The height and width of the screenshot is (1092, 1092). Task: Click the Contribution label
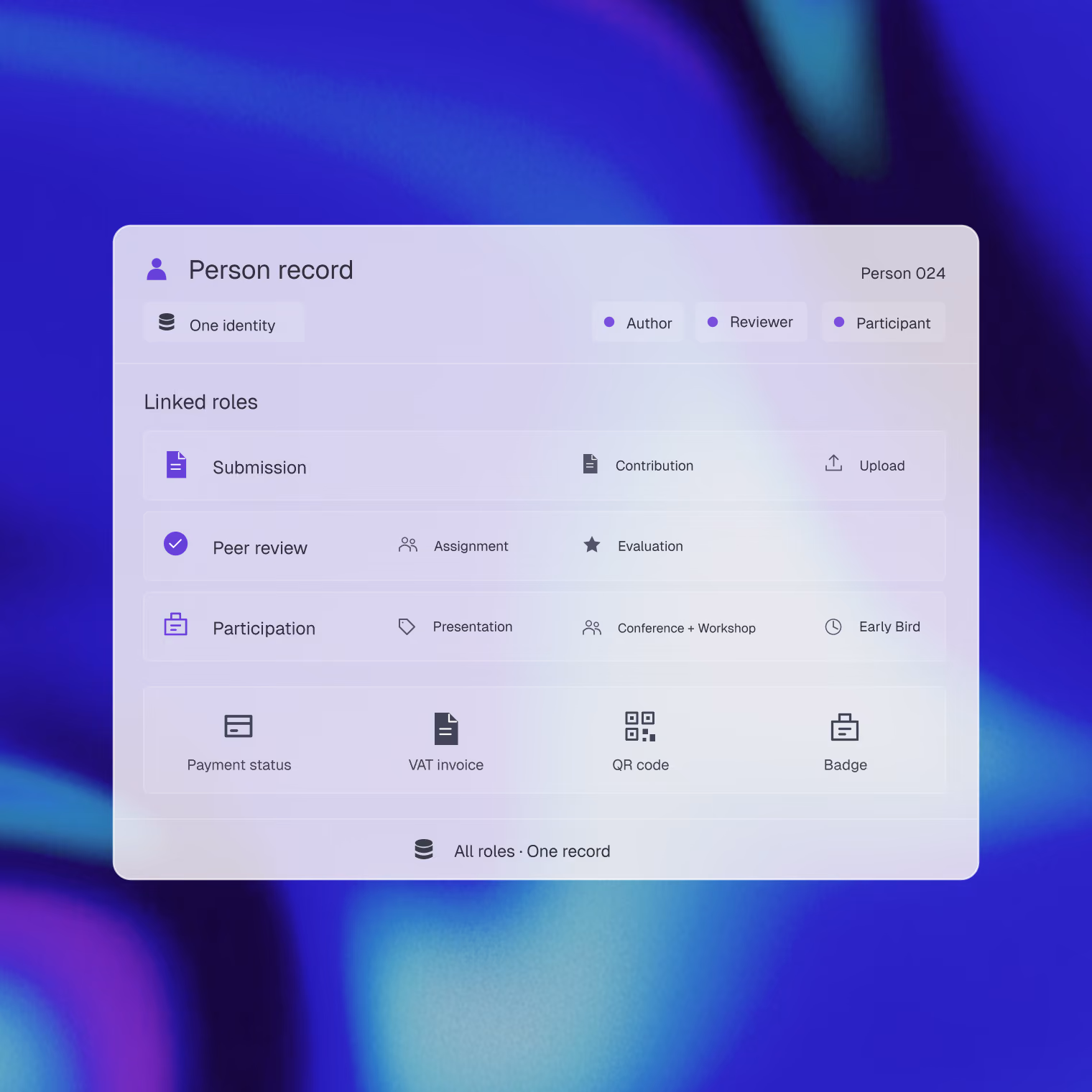point(654,466)
